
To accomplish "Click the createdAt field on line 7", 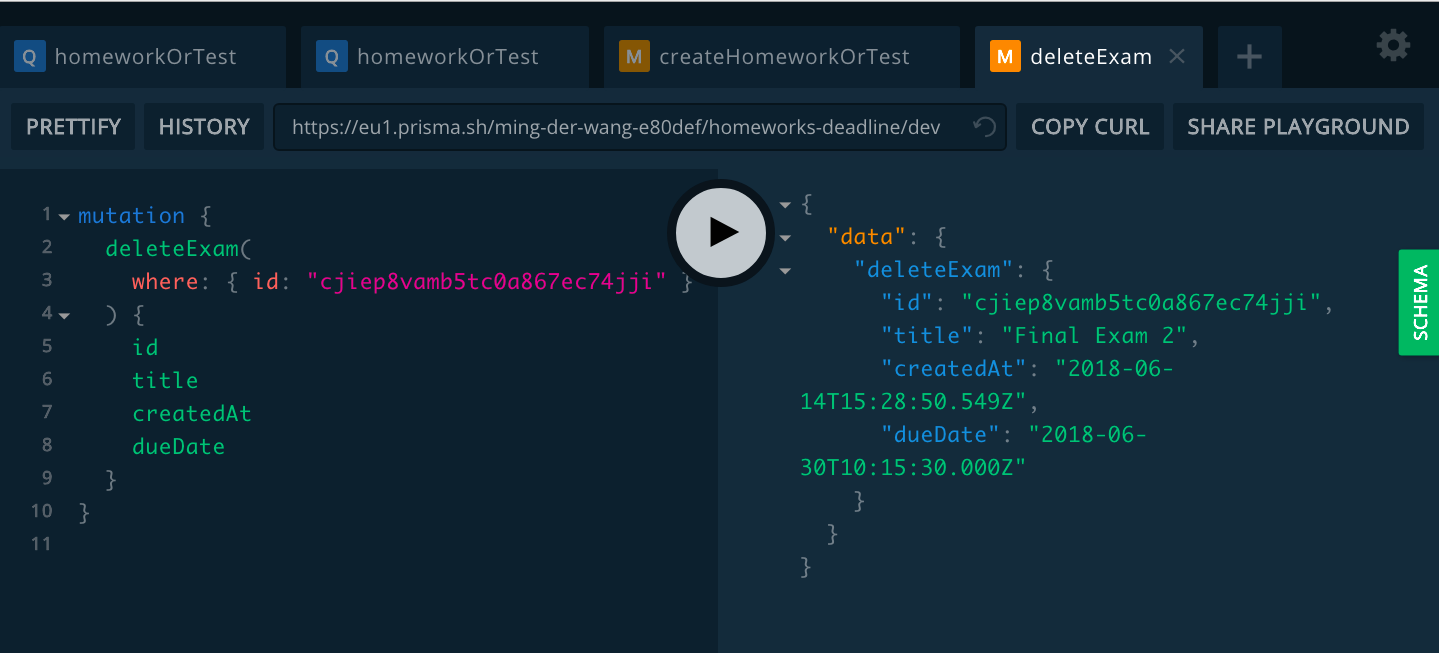I will click(192, 413).
